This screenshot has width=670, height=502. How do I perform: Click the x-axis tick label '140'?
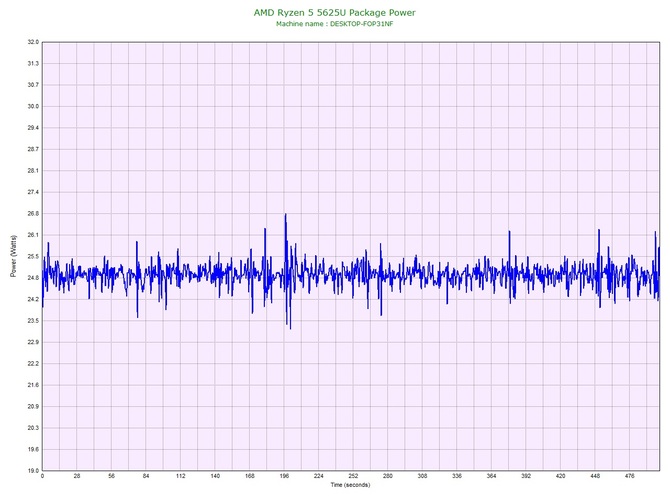pos(215,476)
